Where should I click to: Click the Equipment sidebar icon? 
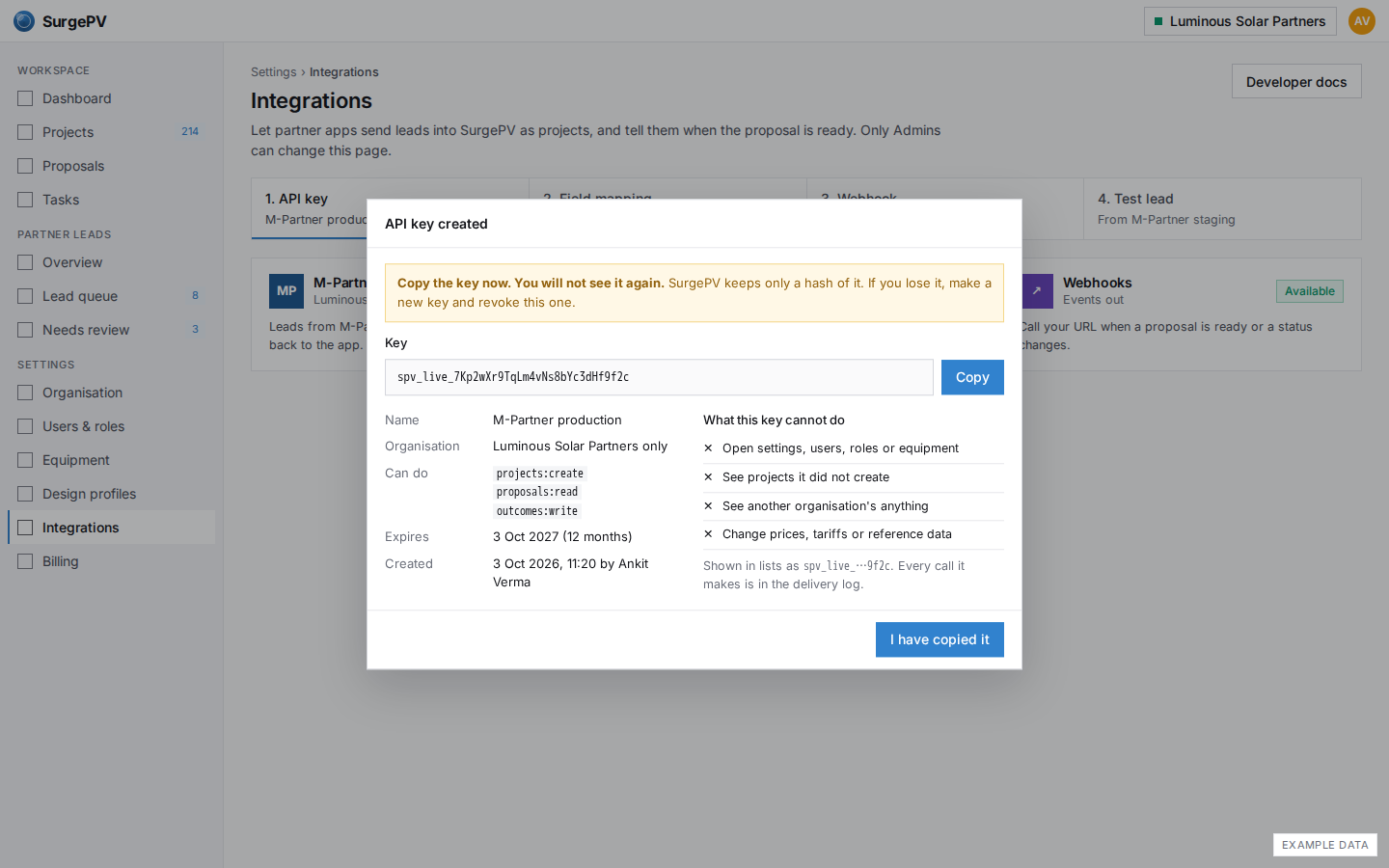[25, 460]
